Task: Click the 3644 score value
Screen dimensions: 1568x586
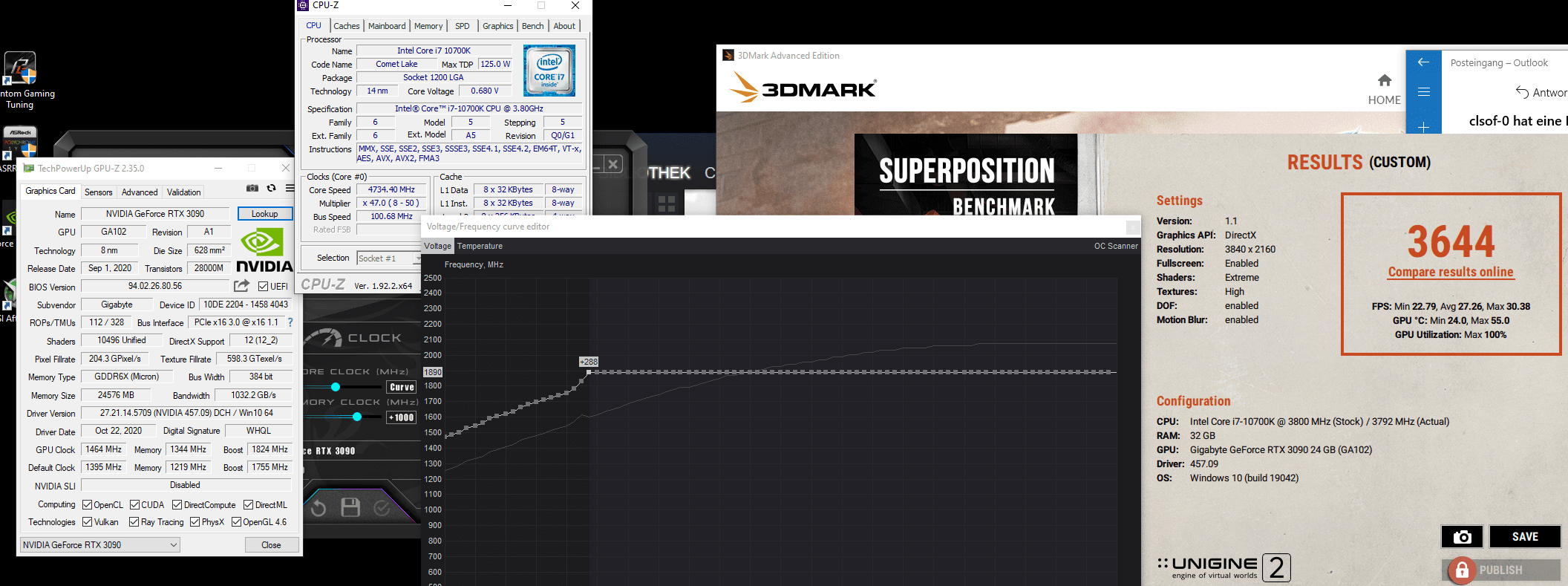Action: (x=1451, y=241)
